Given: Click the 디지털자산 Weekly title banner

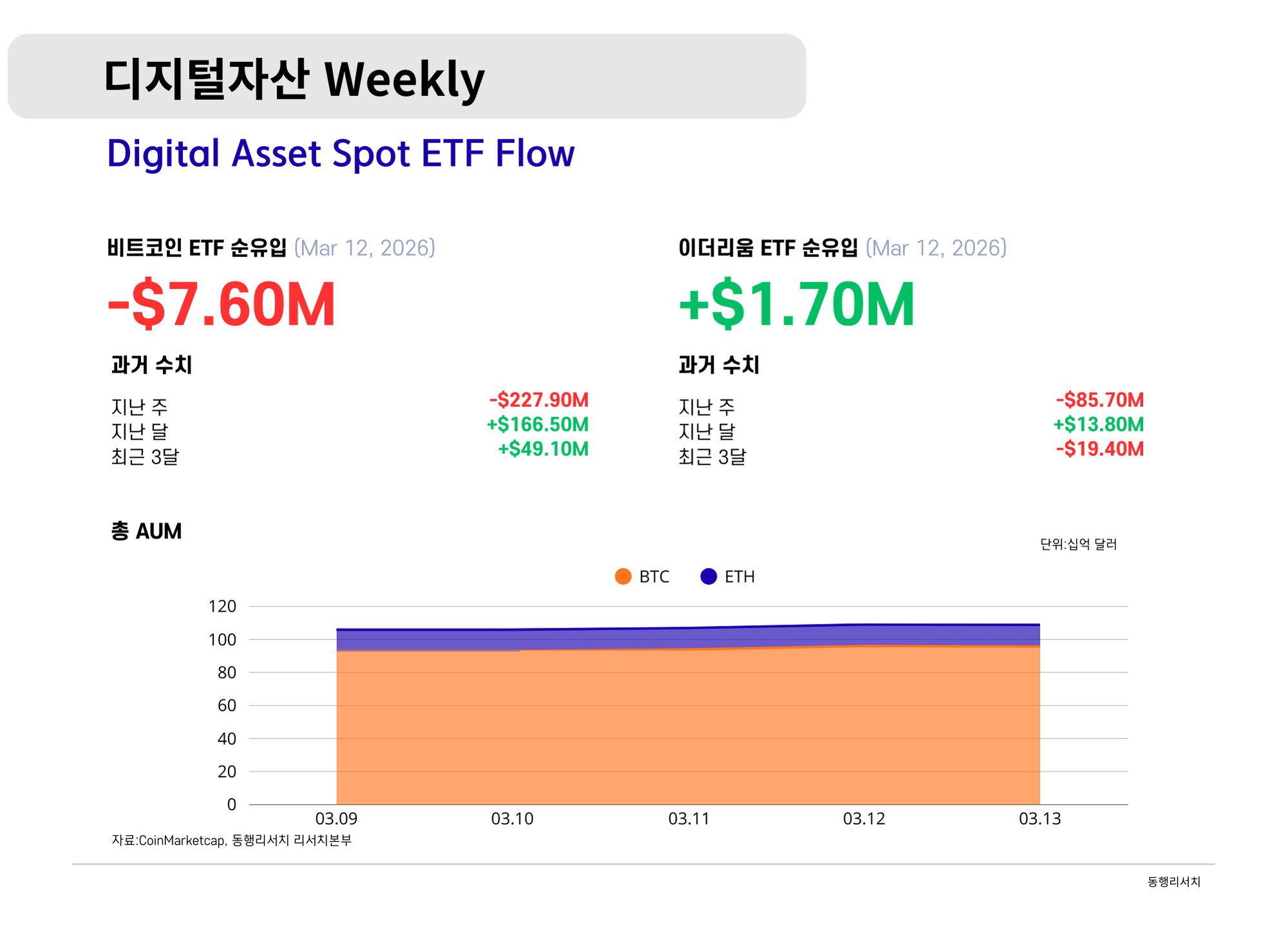Looking at the screenshot, I should pyautogui.click(x=294, y=79).
